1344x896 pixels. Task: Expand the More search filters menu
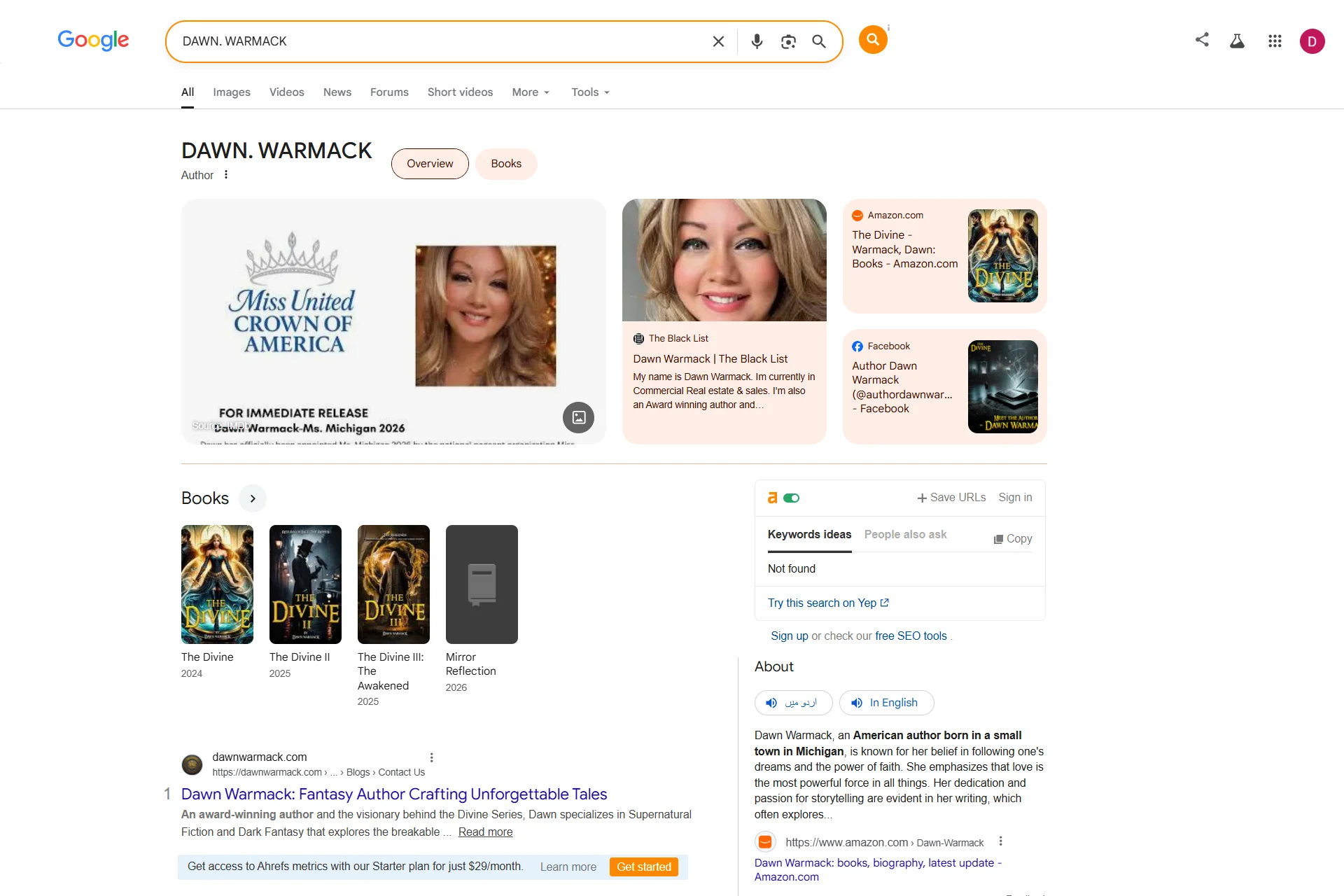tap(531, 92)
